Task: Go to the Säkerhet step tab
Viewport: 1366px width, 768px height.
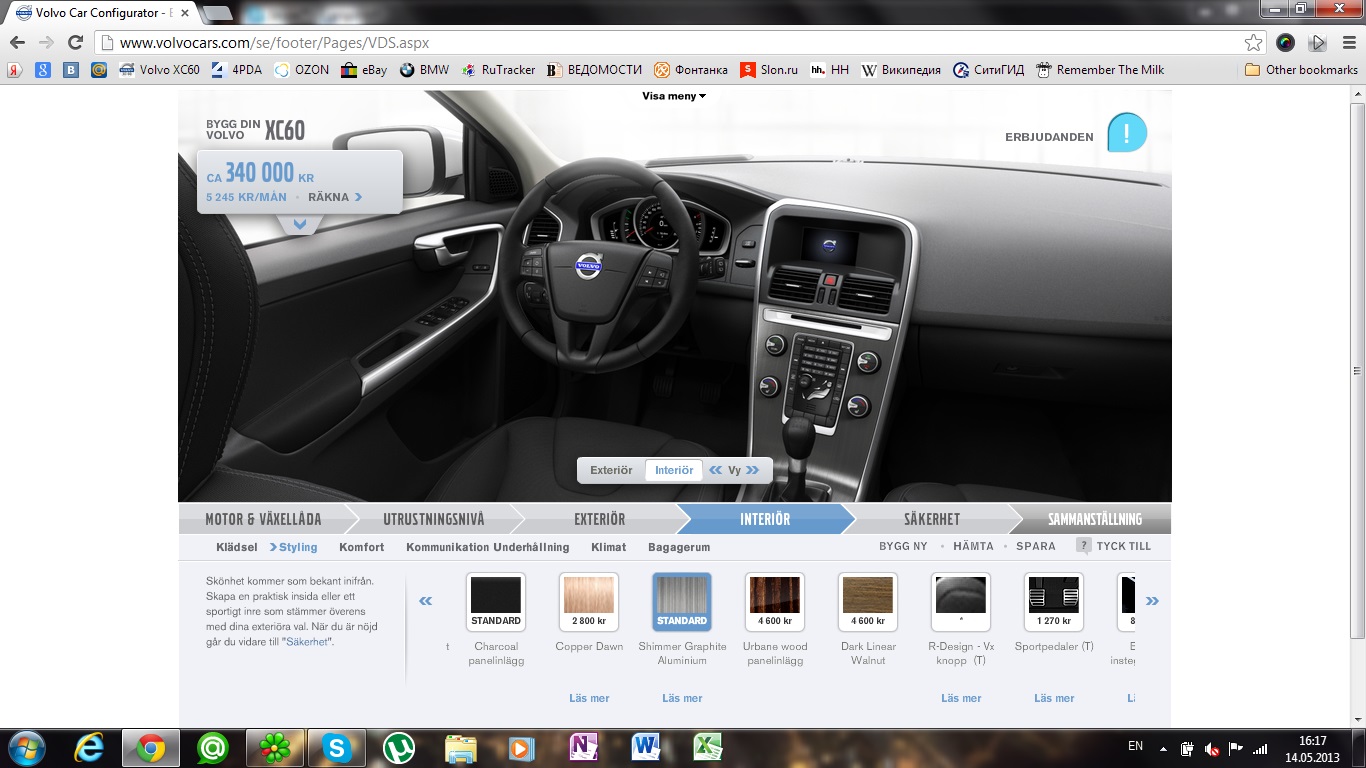Action: (931, 519)
